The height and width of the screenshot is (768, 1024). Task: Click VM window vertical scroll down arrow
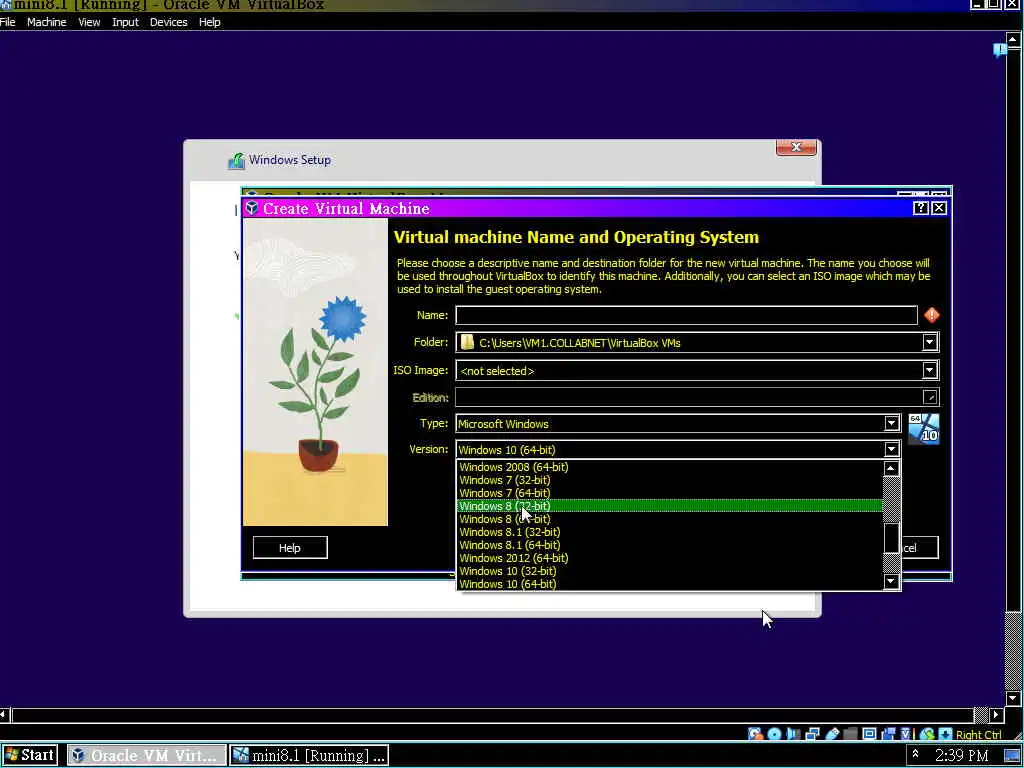click(1012, 698)
